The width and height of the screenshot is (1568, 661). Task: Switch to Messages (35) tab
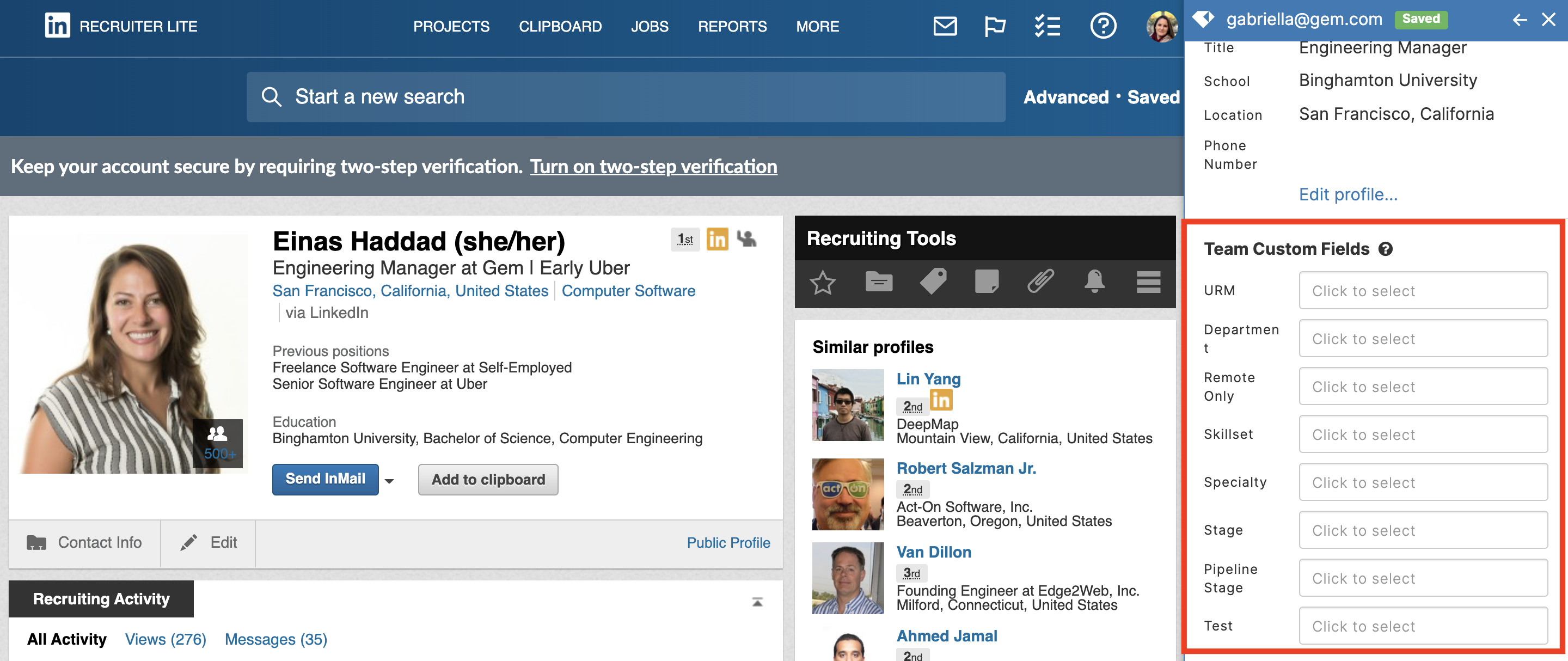275,640
